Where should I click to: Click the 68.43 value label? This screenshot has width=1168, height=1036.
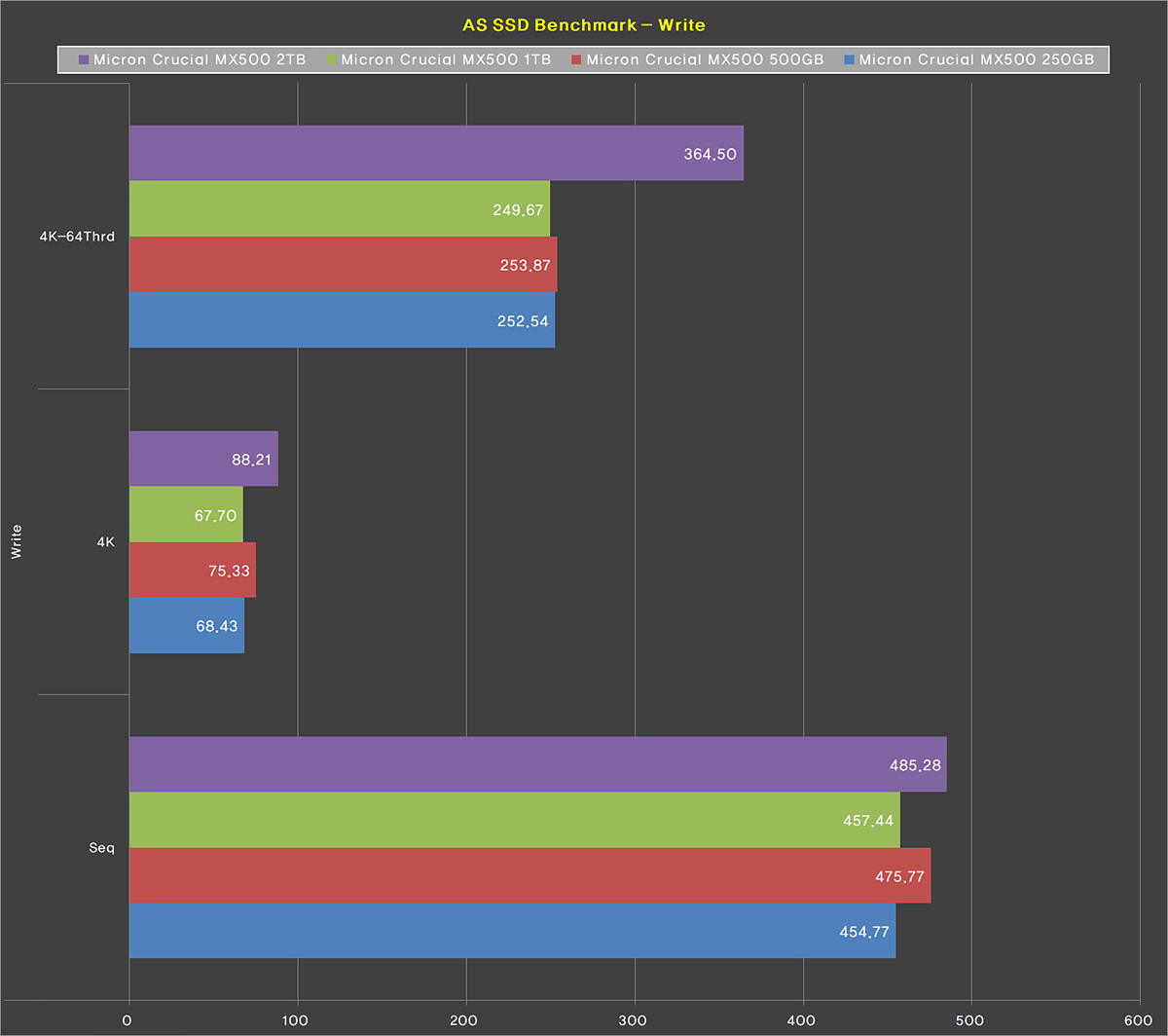pos(217,626)
